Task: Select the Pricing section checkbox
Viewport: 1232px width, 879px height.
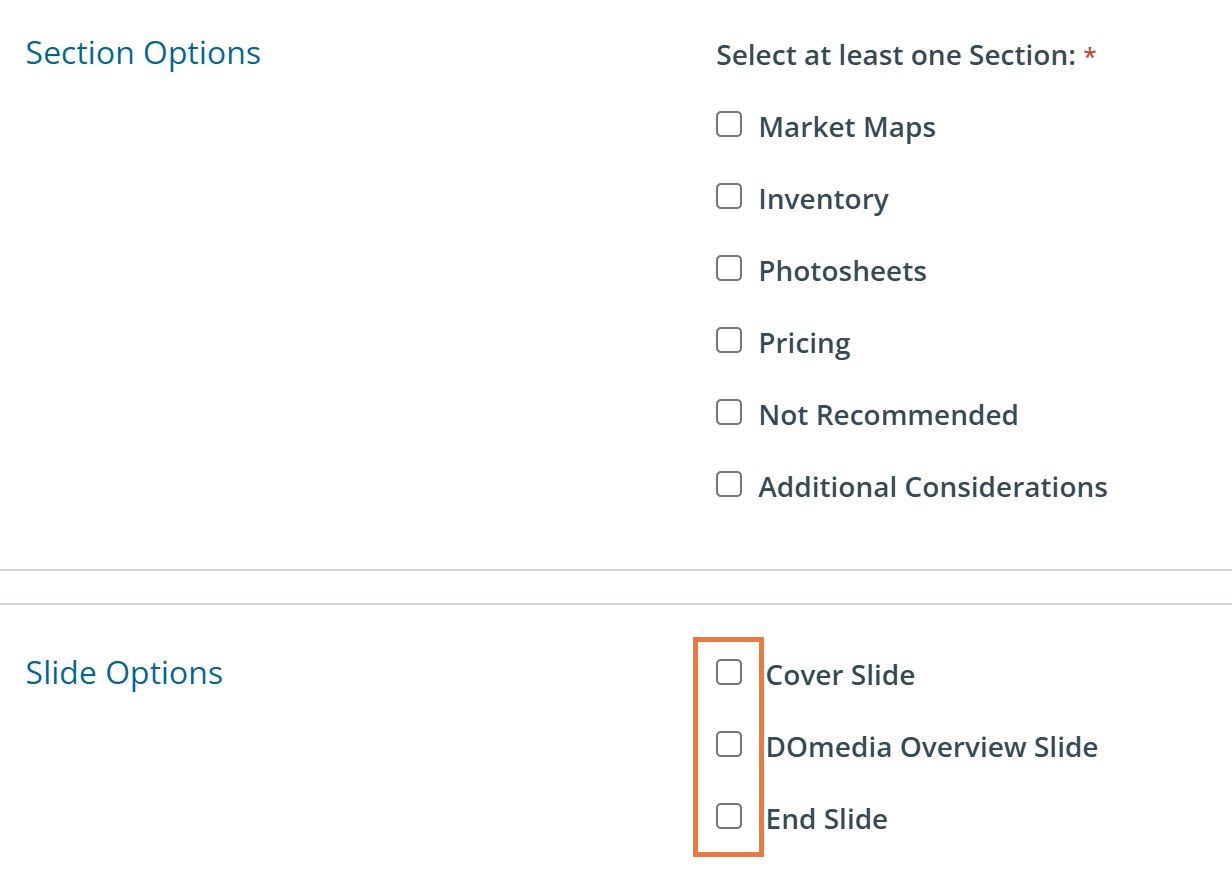Action: tap(729, 341)
